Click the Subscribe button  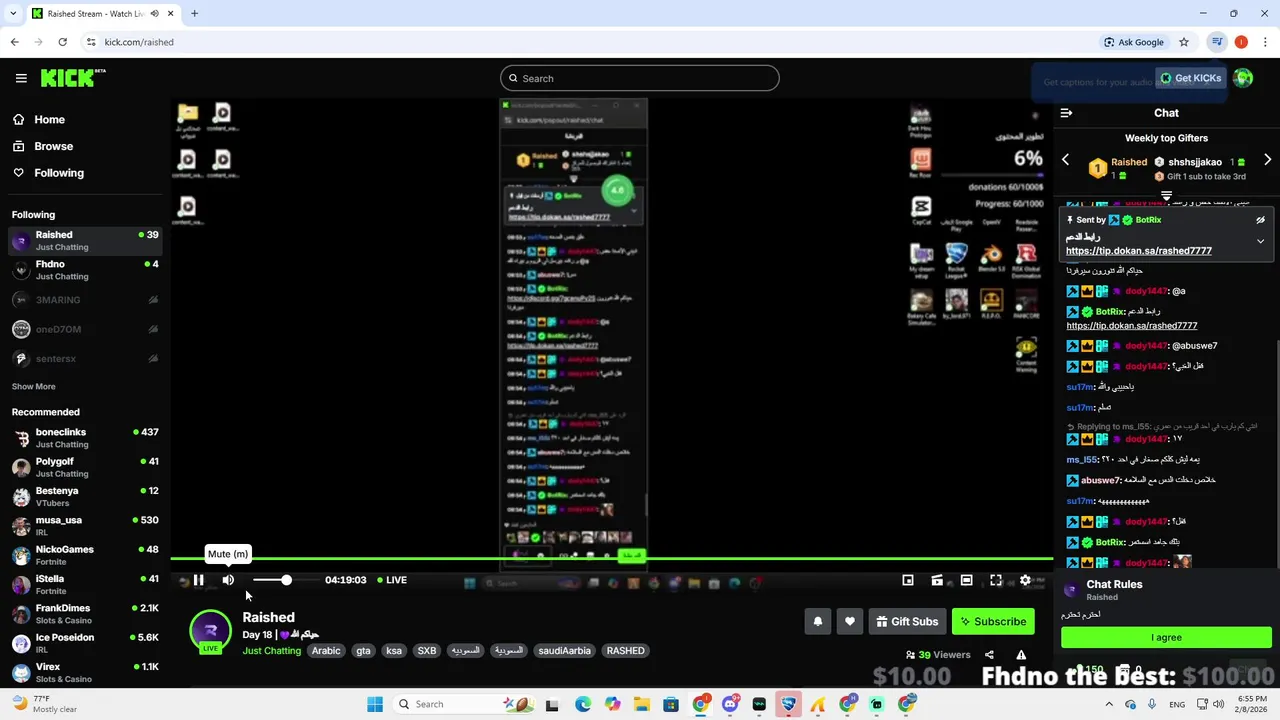click(993, 621)
